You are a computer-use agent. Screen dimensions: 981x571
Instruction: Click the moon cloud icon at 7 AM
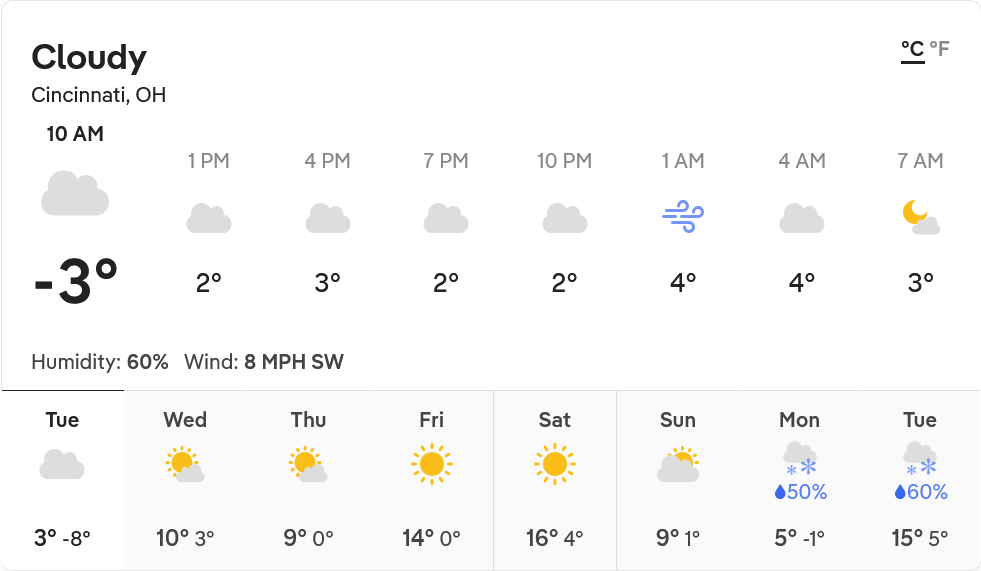click(x=920, y=217)
